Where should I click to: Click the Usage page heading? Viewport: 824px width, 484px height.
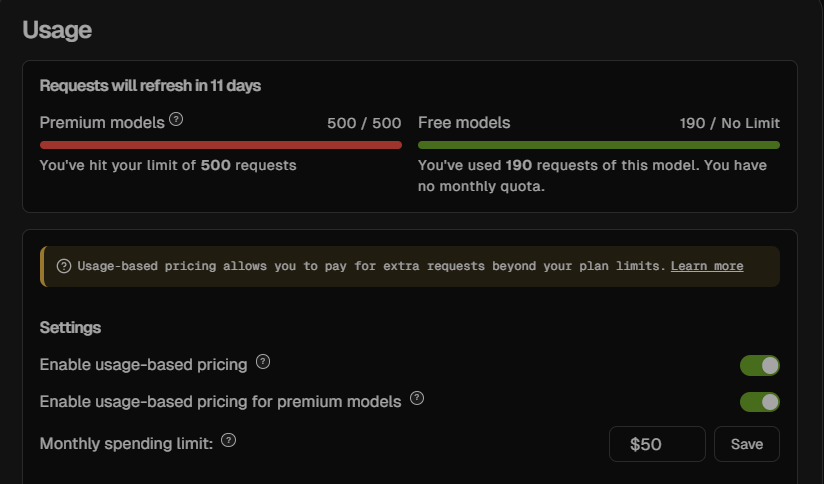57,30
